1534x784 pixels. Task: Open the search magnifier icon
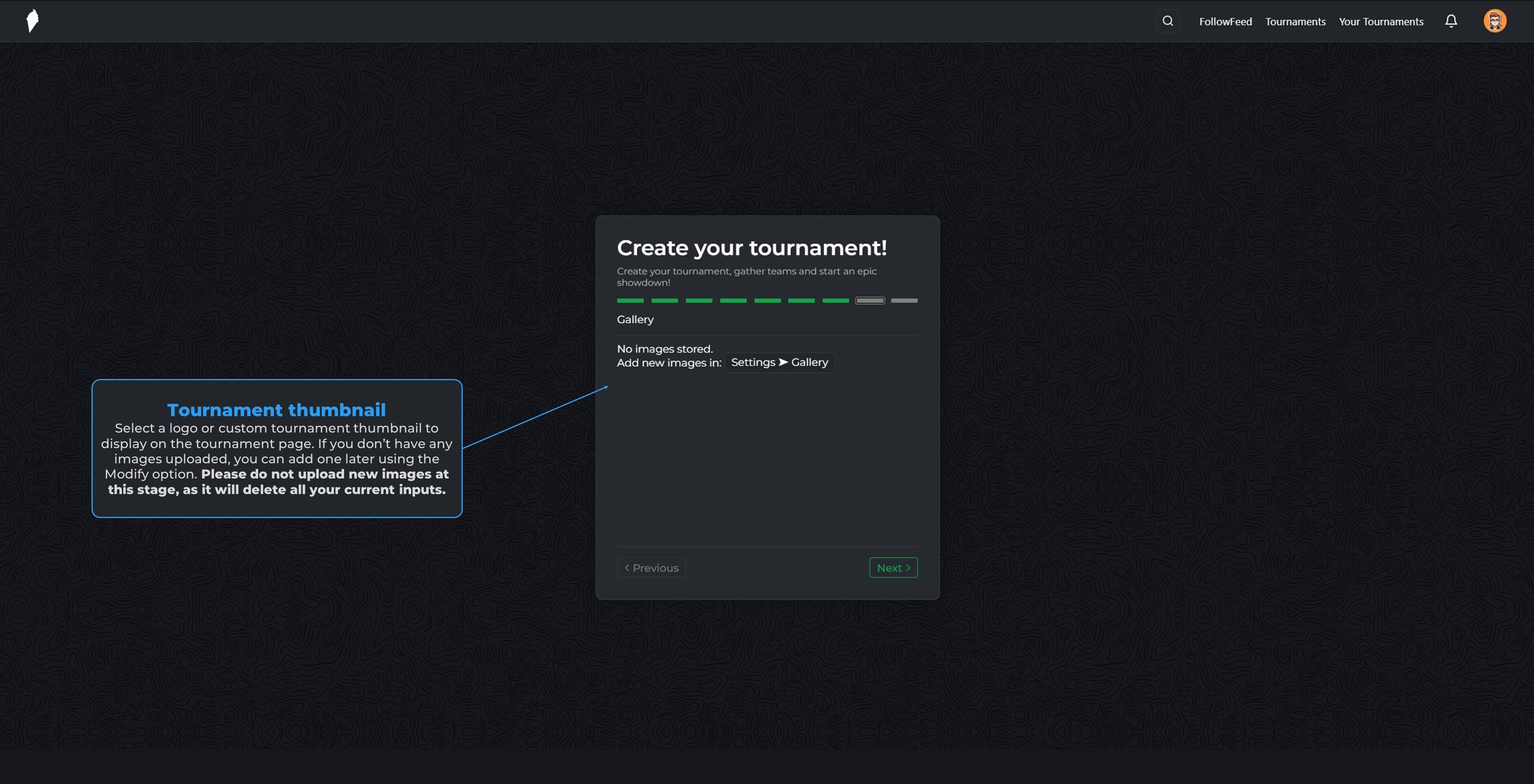pos(1167,21)
